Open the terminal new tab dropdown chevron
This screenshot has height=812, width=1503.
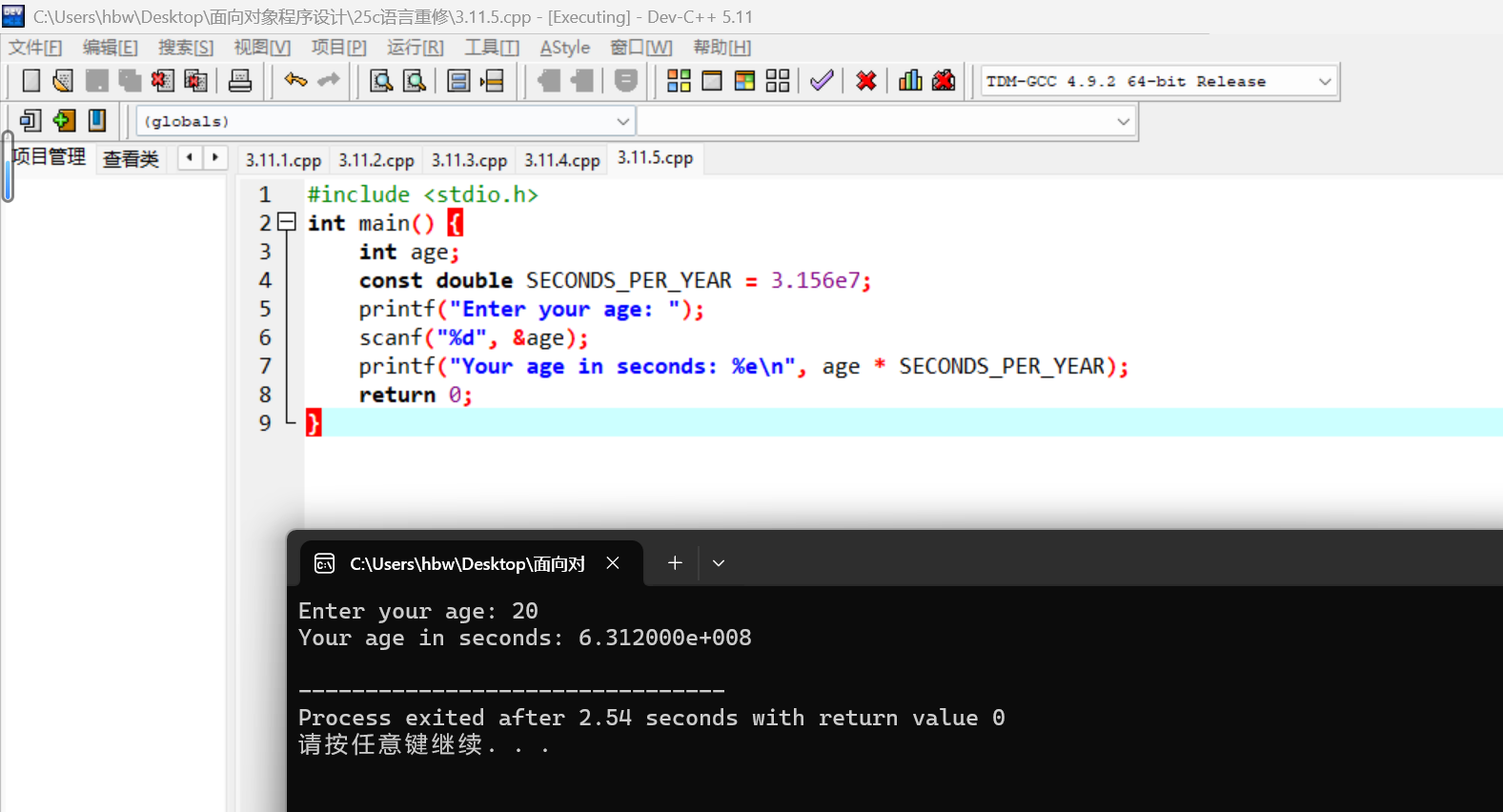(x=719, y=563)
